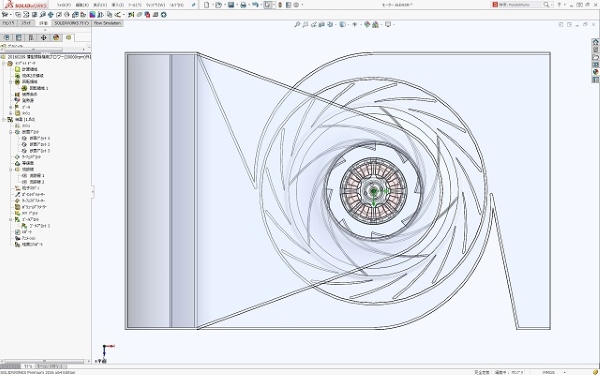Collapse the Cut Plots tree node
This screenshot has width=600, height=375.
tap(11, 132)
